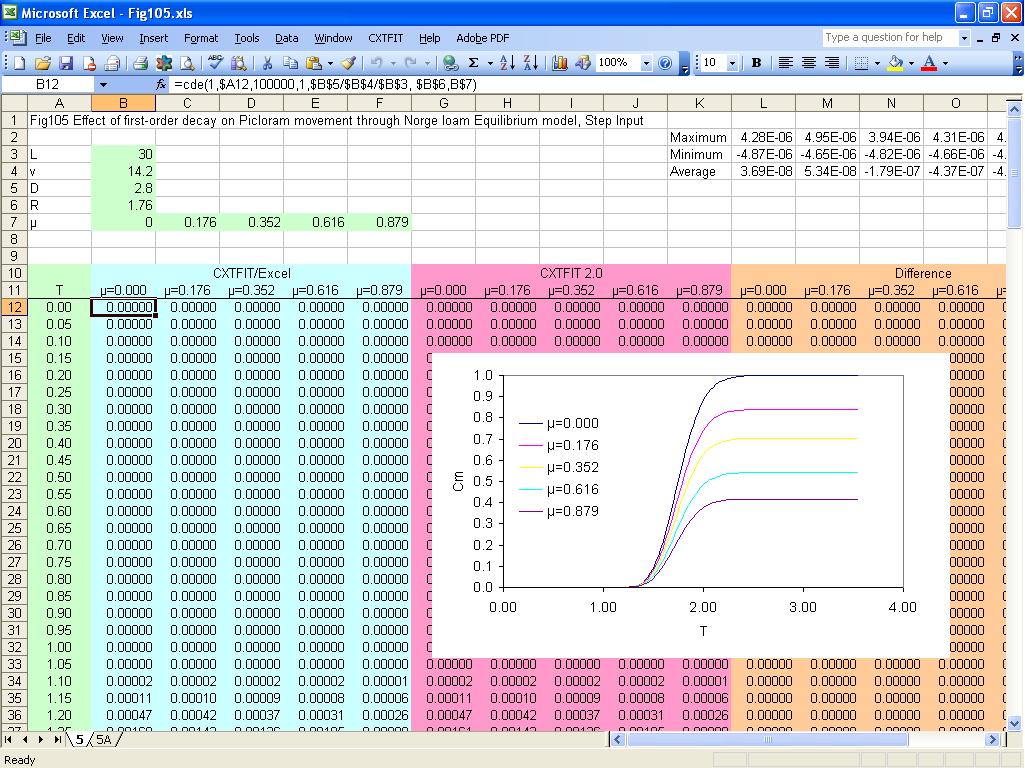Open the zoom level dropdown
Image resolution: width=1025 pixels, height=768 pixels.
click(645, 62)
